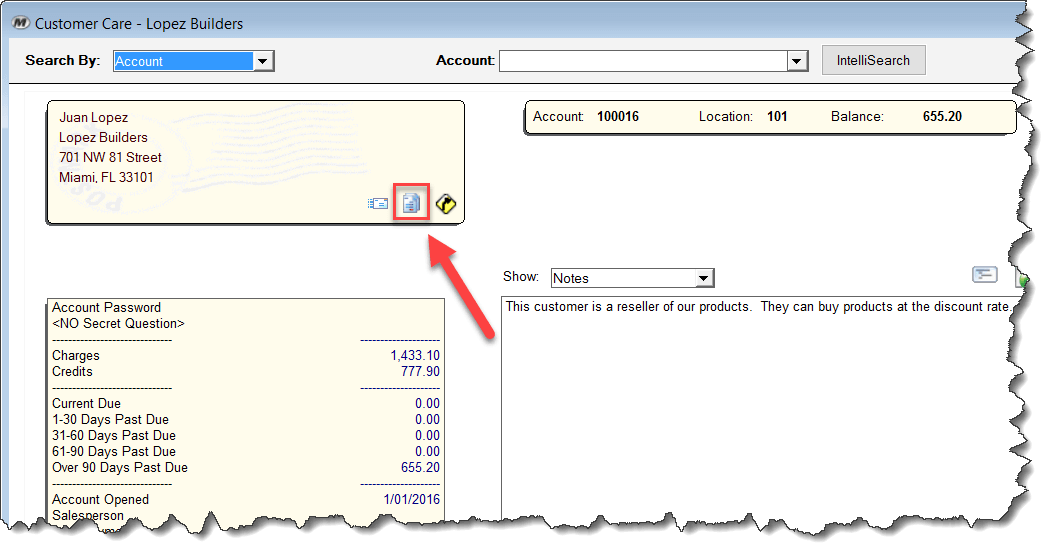Click the envelope address icon in address card
Viewport: 1055px width, 556px height.
point(378,203)
